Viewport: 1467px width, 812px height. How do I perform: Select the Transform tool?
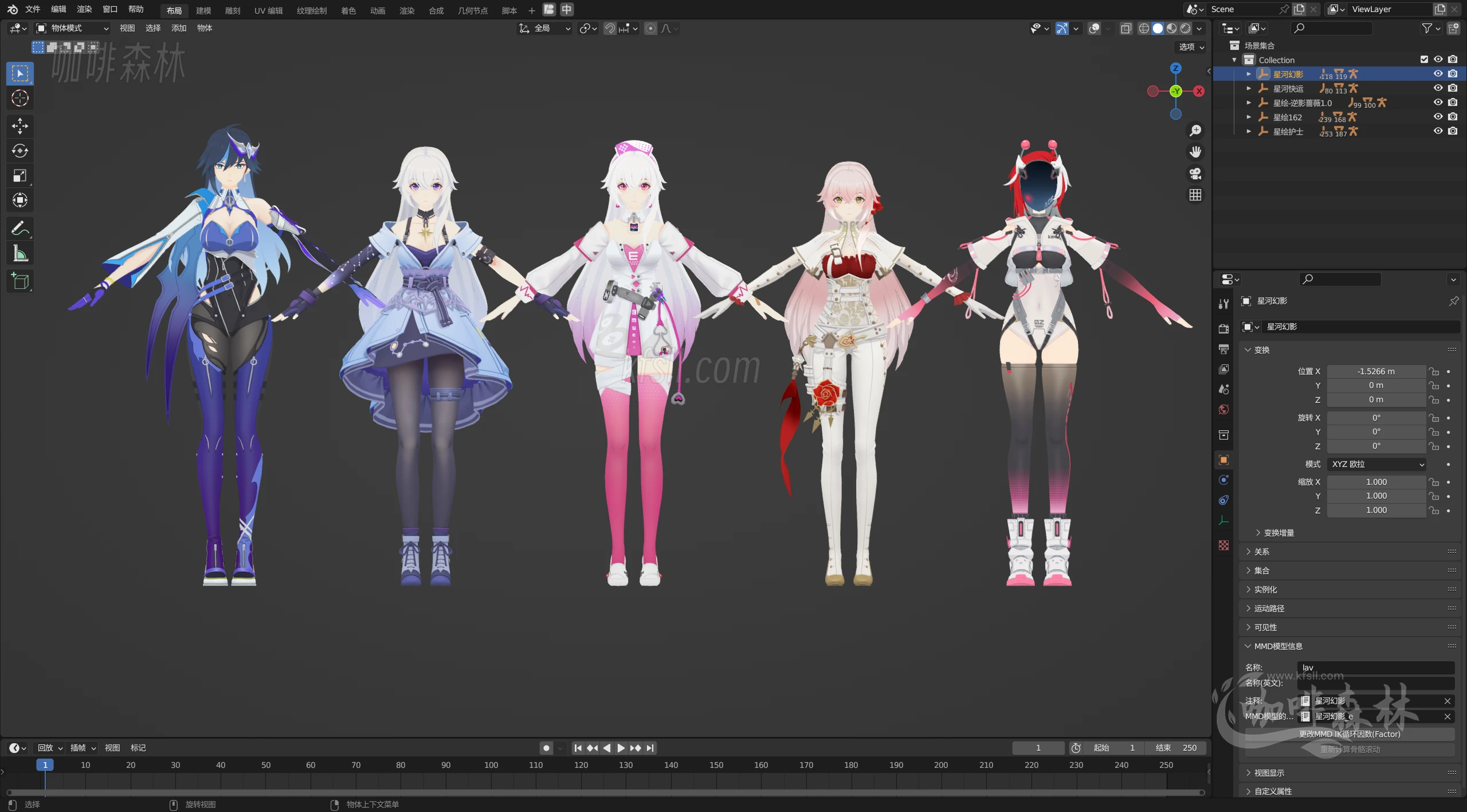tap(20, 200)
